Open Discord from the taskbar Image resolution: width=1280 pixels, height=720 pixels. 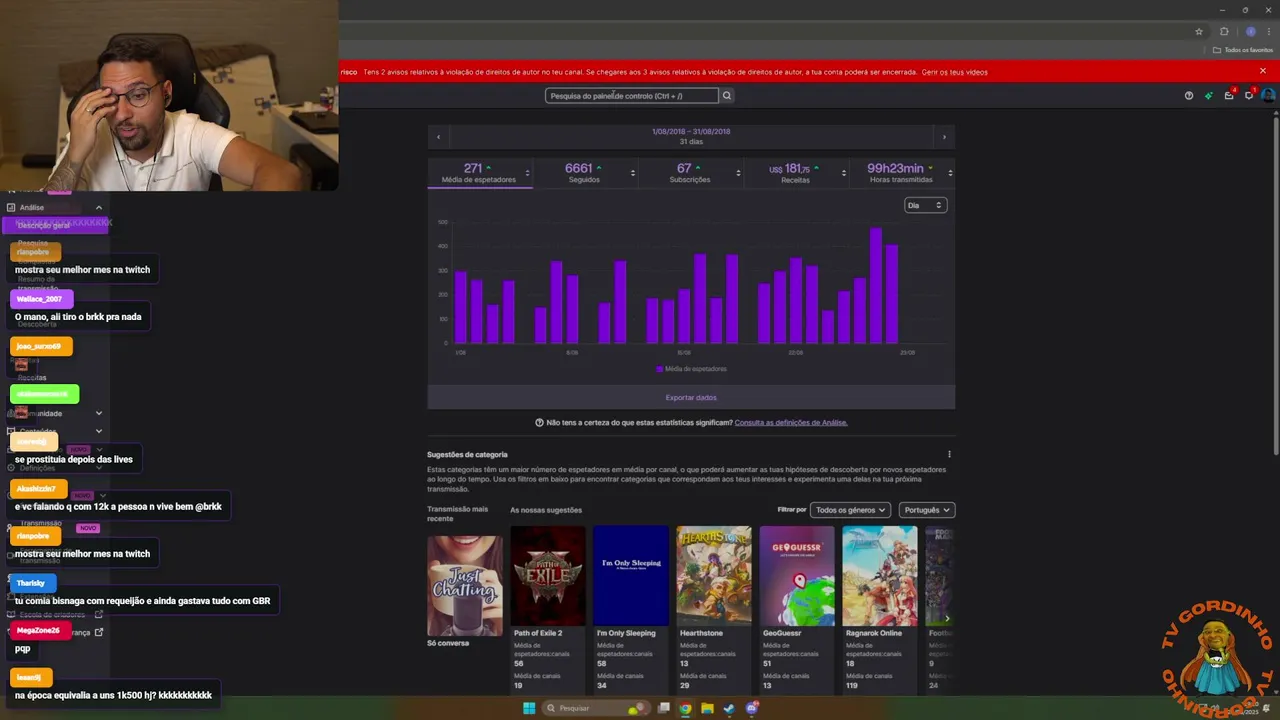752,708
